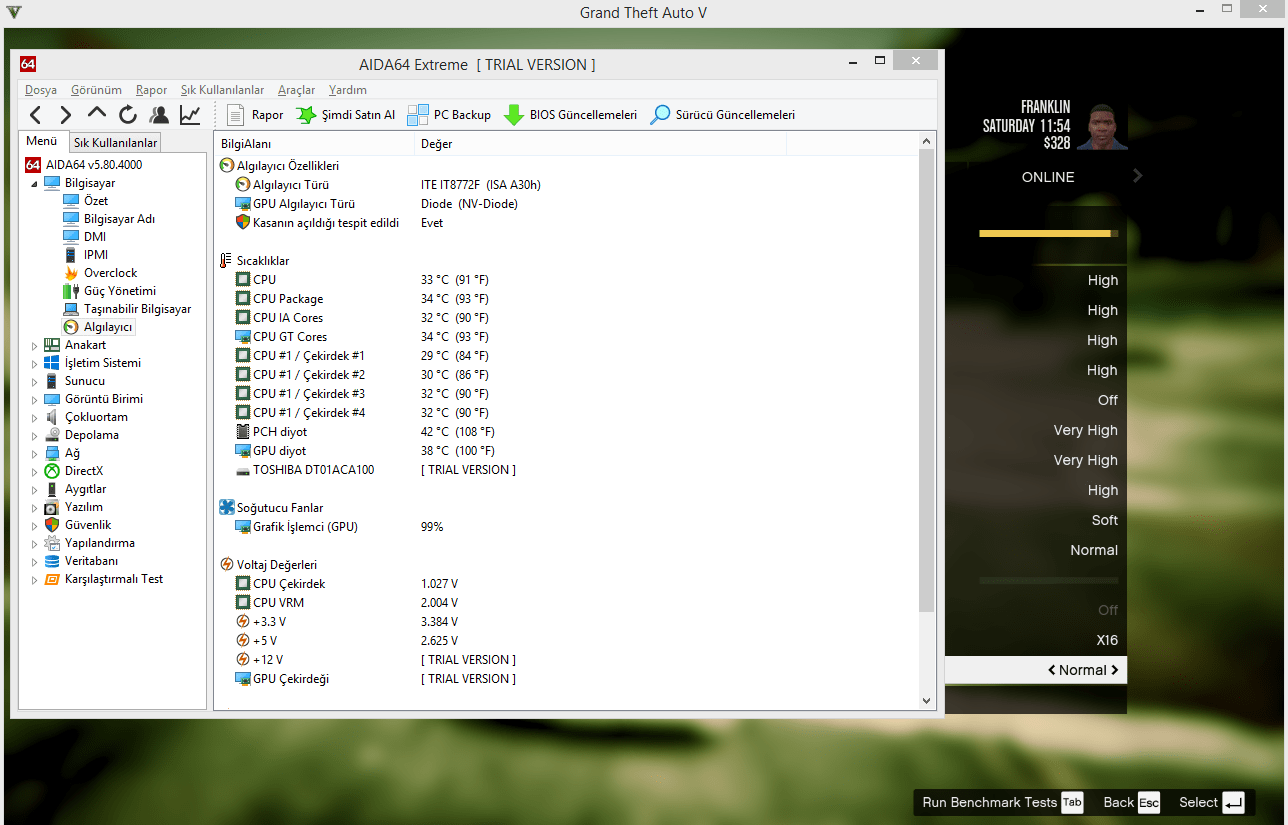1288x825 pixels.
Task: Click the left arrow beside Normal in GTA V
Action: click(x=1052, y=670)
